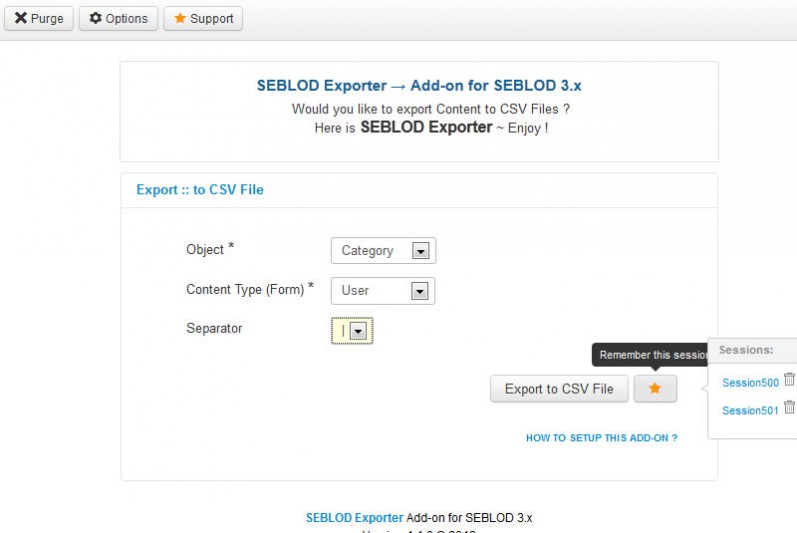Click the orange star on Support

(x=180, y=18)
